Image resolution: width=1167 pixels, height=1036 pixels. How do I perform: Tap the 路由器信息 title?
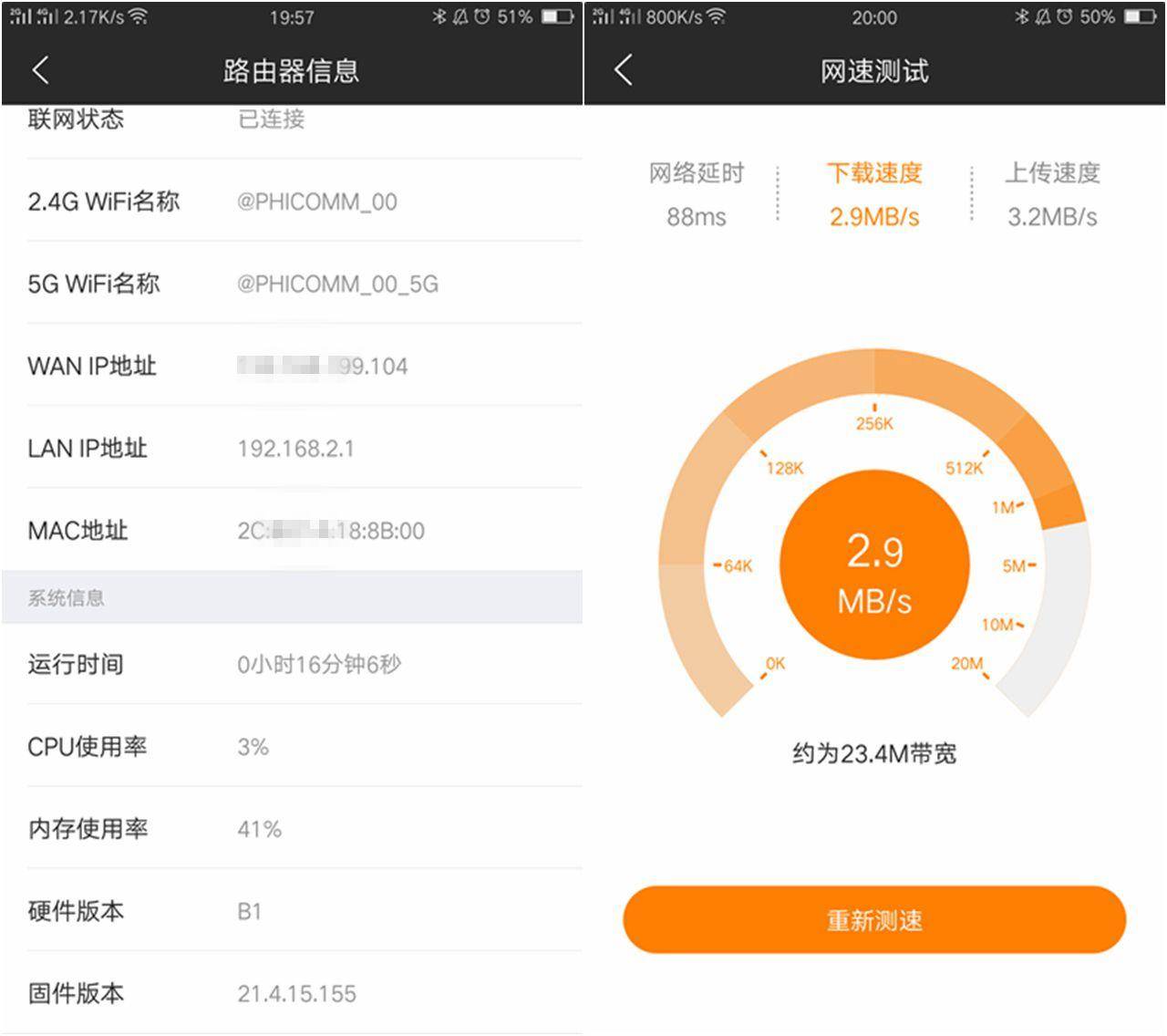[x=291, y=70]
